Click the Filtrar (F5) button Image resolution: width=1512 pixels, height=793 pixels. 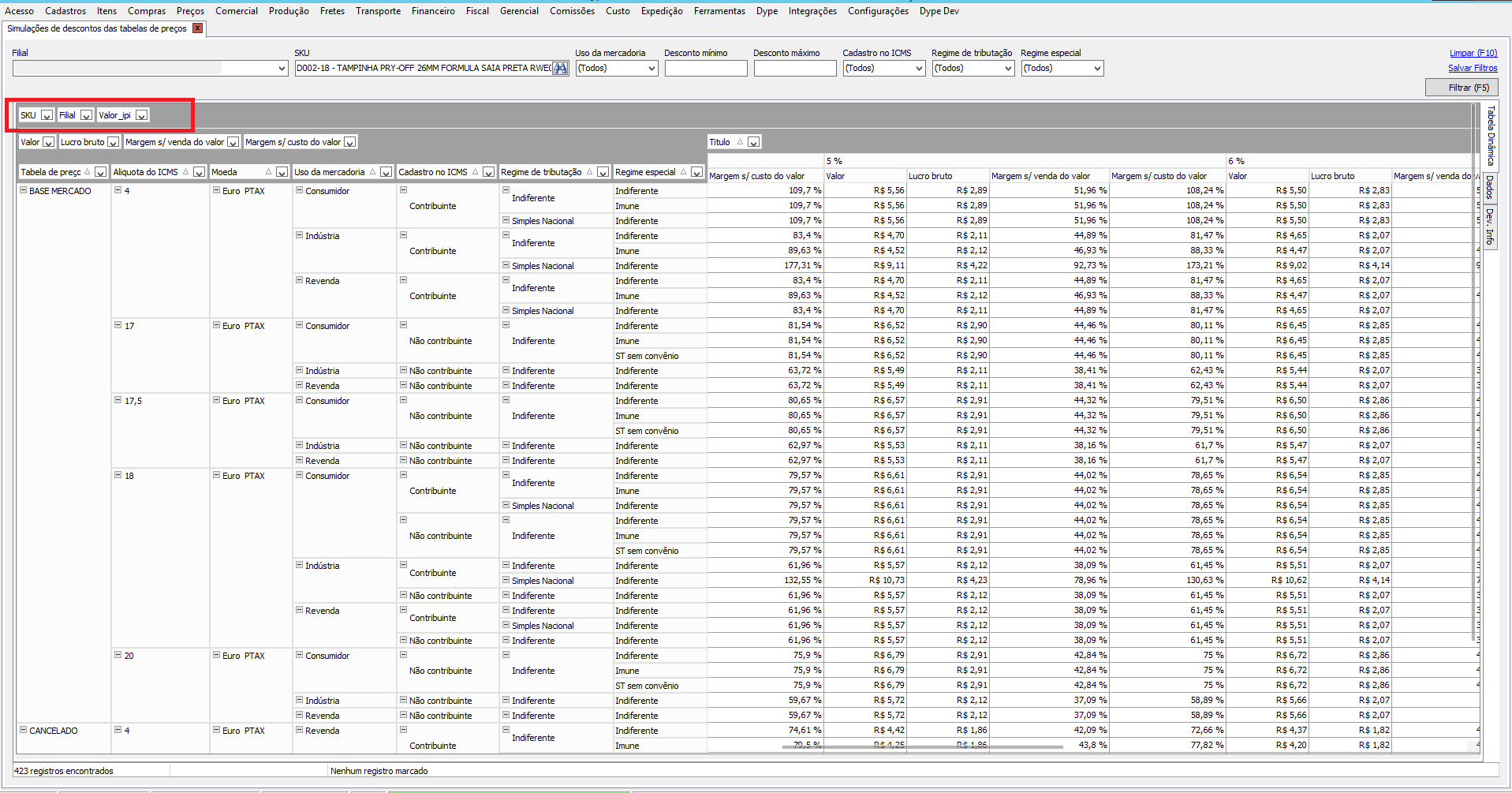[1462, 88]
